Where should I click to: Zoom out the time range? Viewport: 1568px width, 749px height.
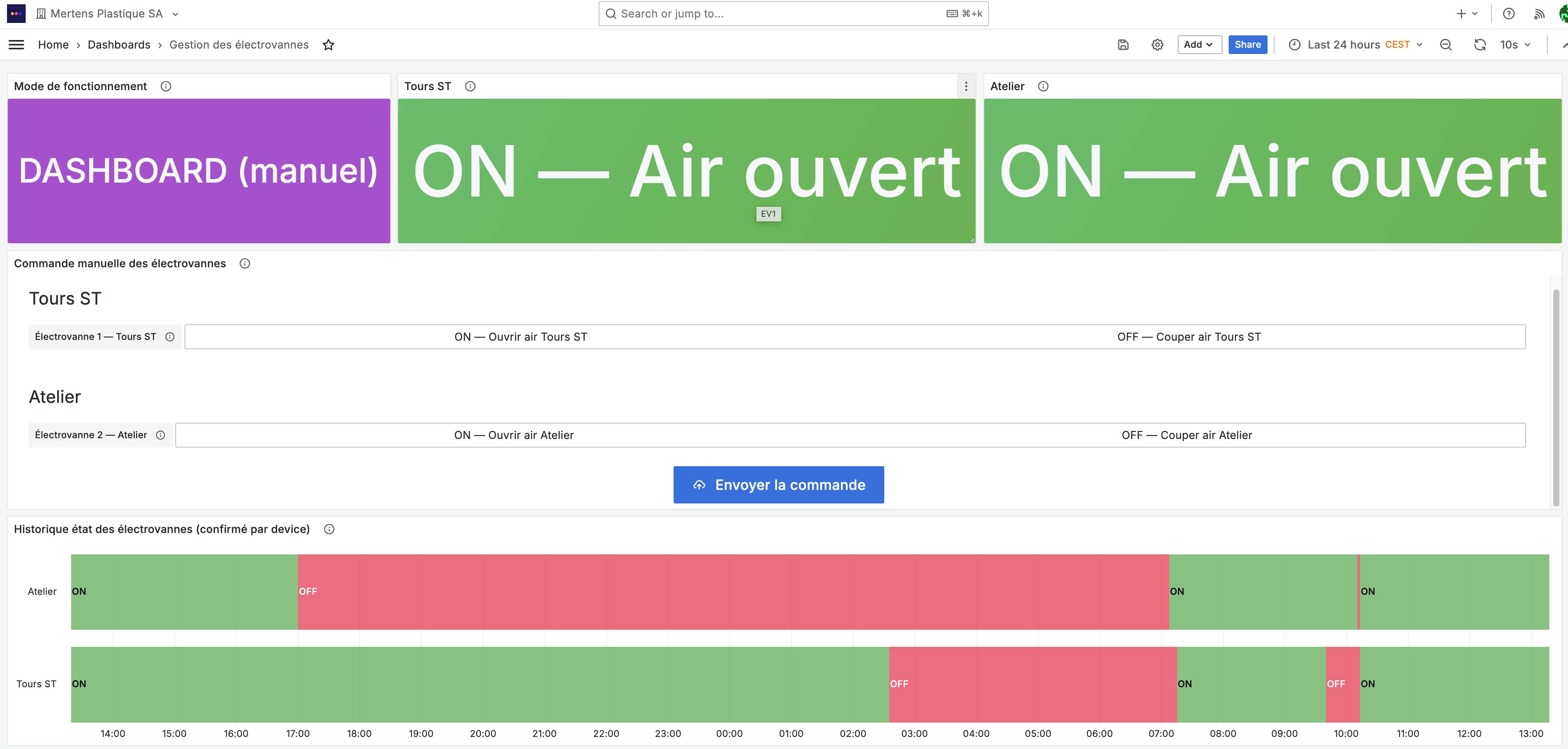pos(1446,44)
